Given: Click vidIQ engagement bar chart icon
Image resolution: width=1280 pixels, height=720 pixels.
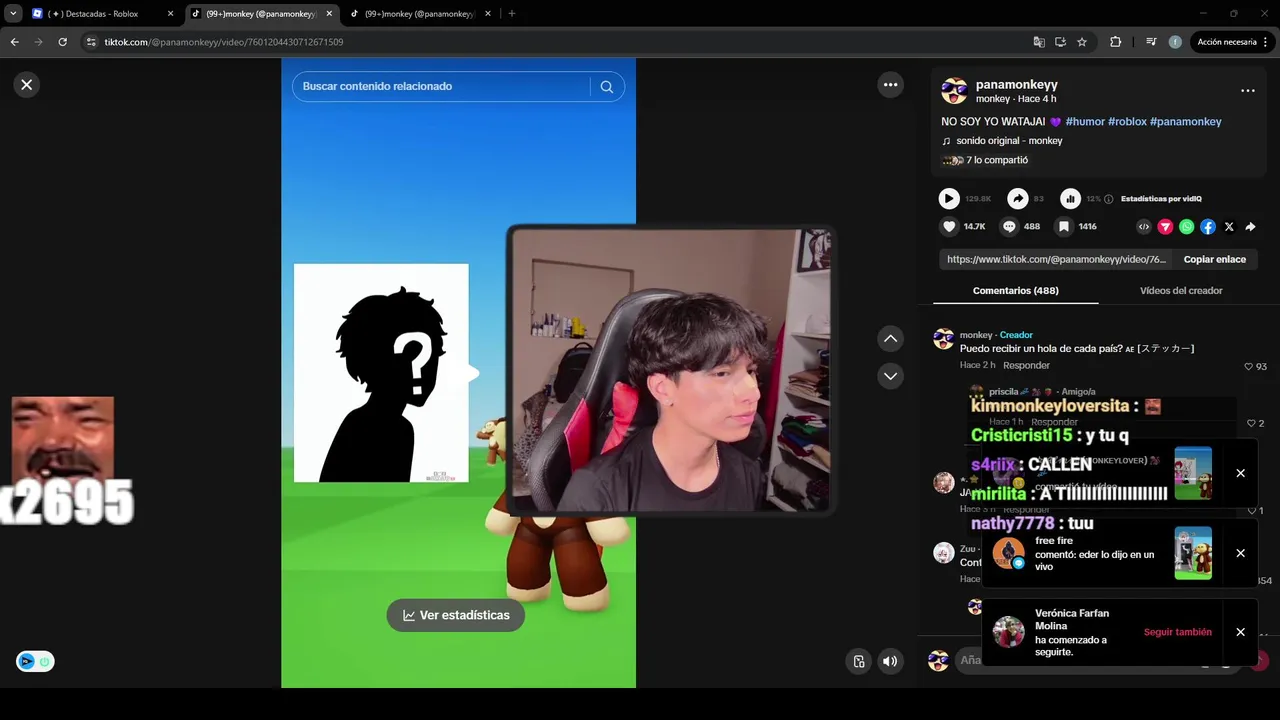Looking at the screenshot, I should (1070, 199).
